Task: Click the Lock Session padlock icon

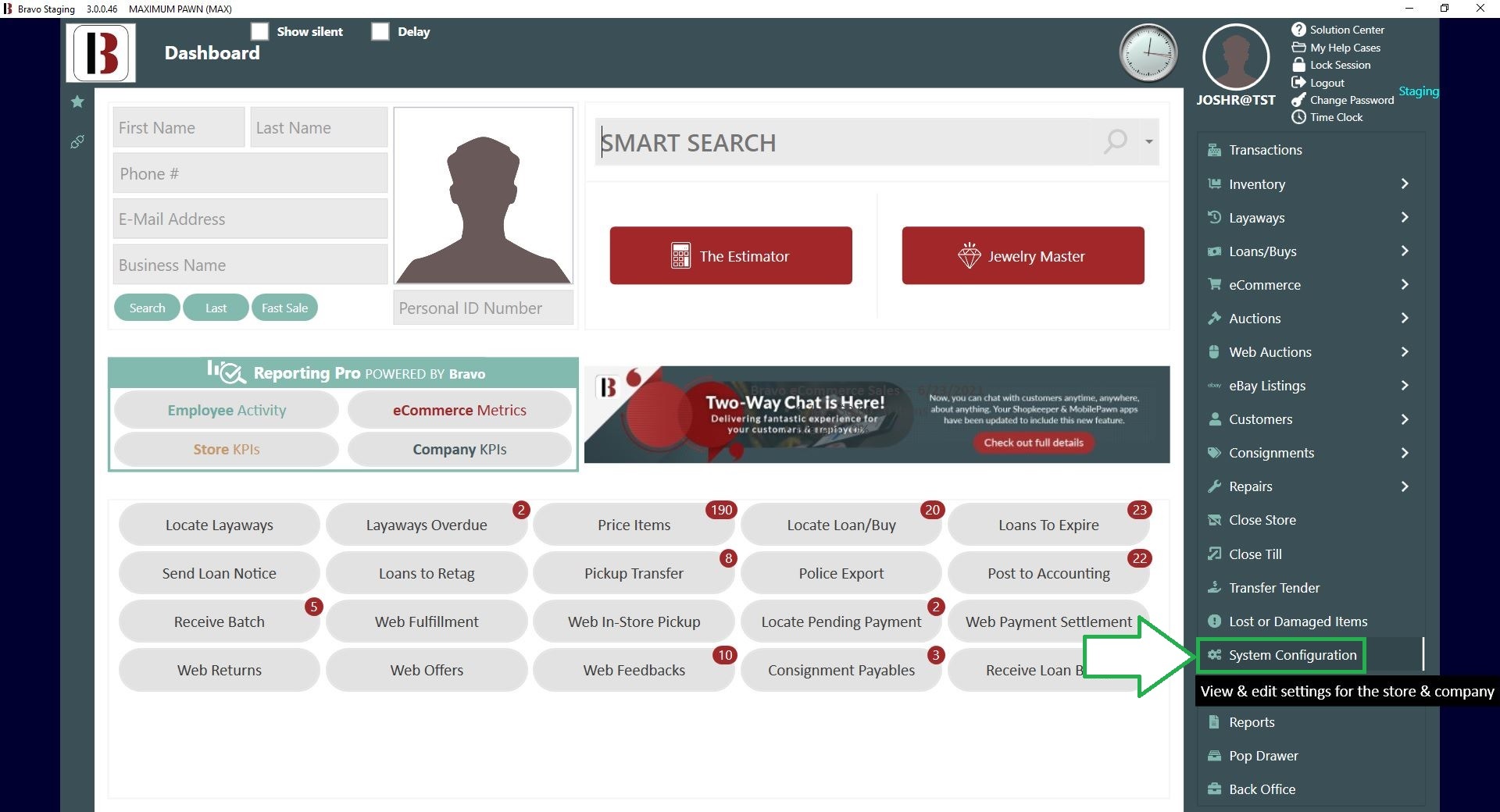Action: coord(1298,65)
